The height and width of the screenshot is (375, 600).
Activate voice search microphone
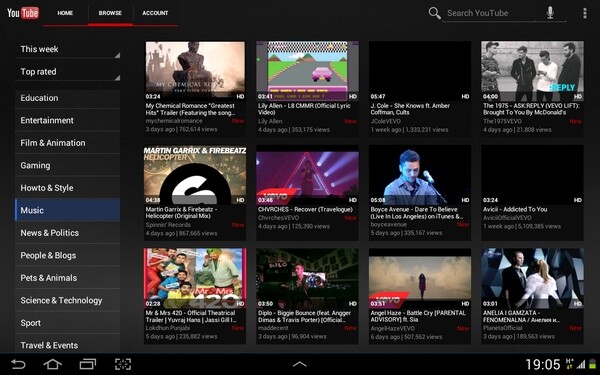tap(550, 13)
